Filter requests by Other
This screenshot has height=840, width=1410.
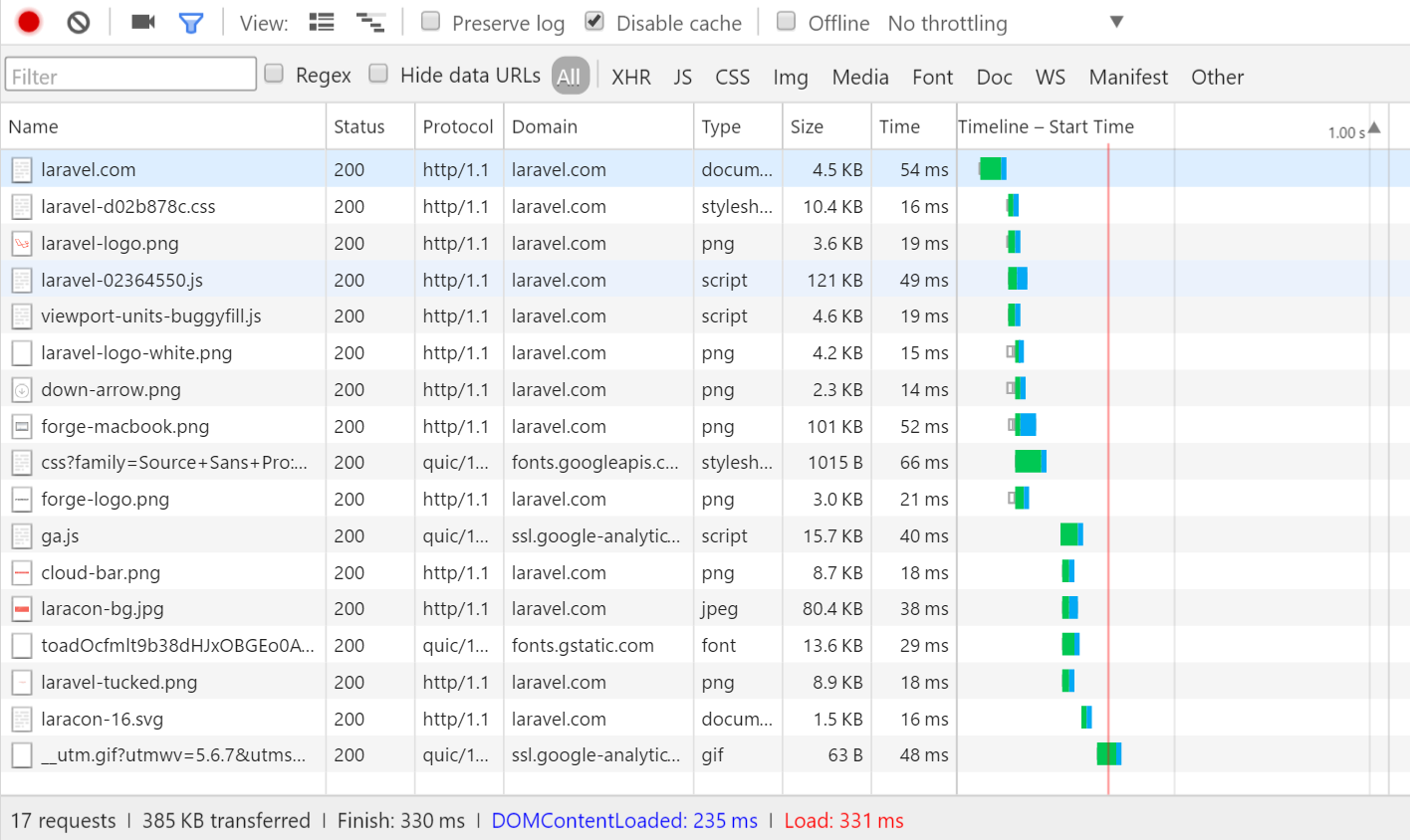pyautogui.click(x=1218, y=78)
